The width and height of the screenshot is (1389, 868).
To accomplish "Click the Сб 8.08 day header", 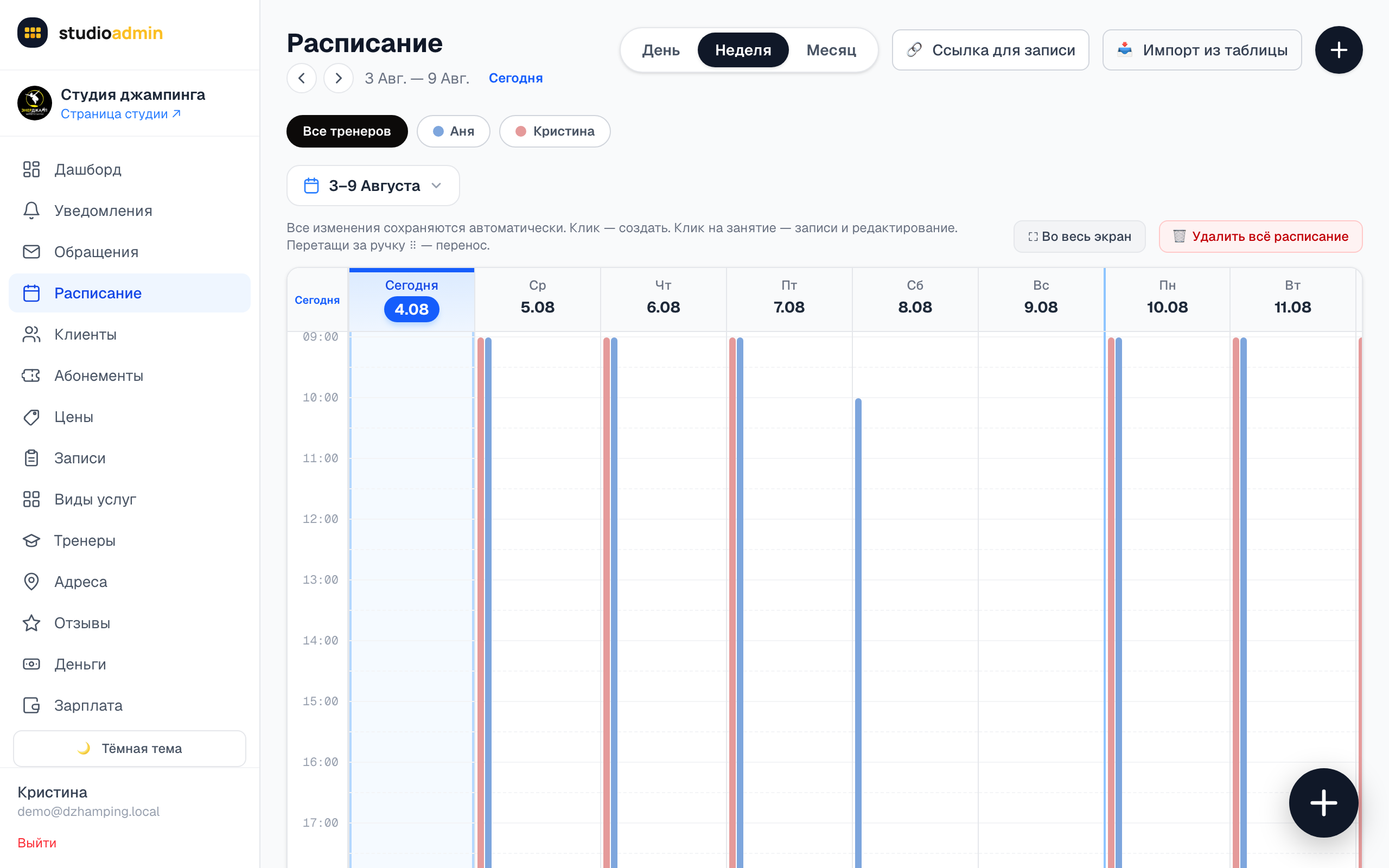I will pyautogui.click(x=915, y=299).
